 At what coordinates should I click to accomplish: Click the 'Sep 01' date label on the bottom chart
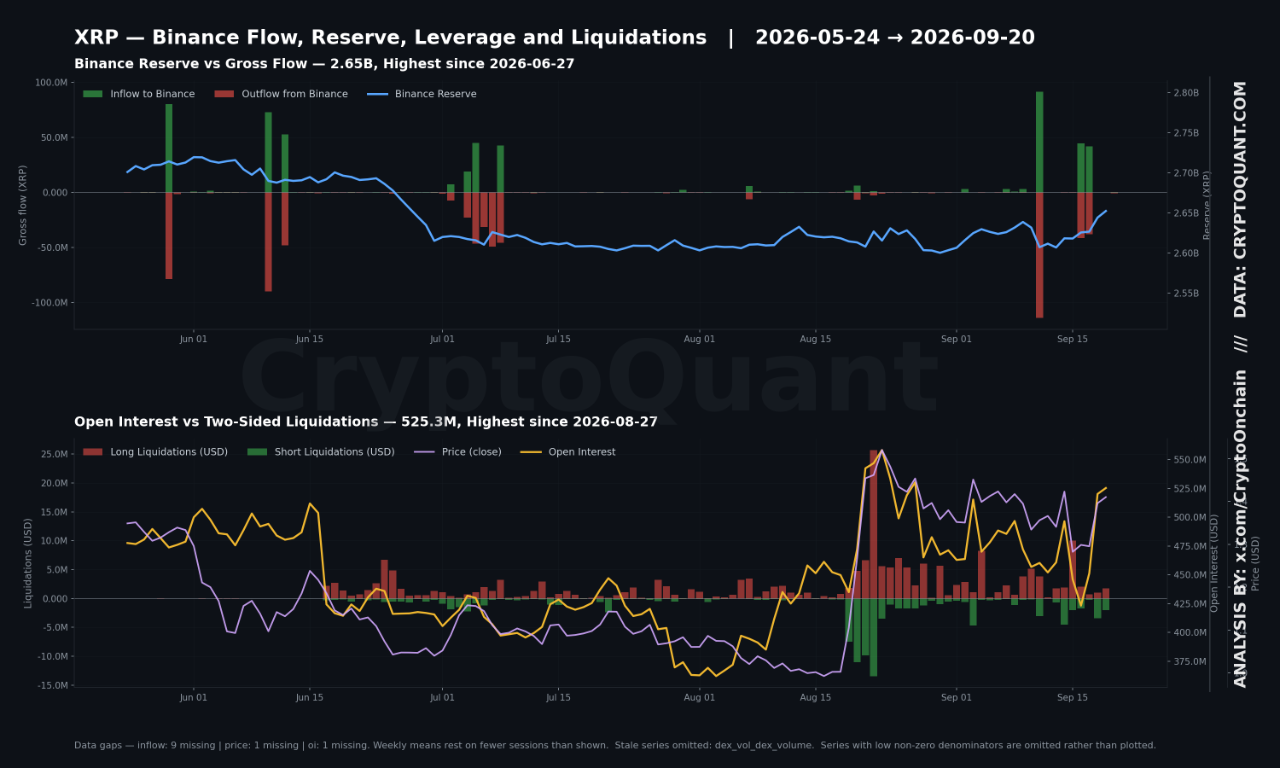coord(956,697)
